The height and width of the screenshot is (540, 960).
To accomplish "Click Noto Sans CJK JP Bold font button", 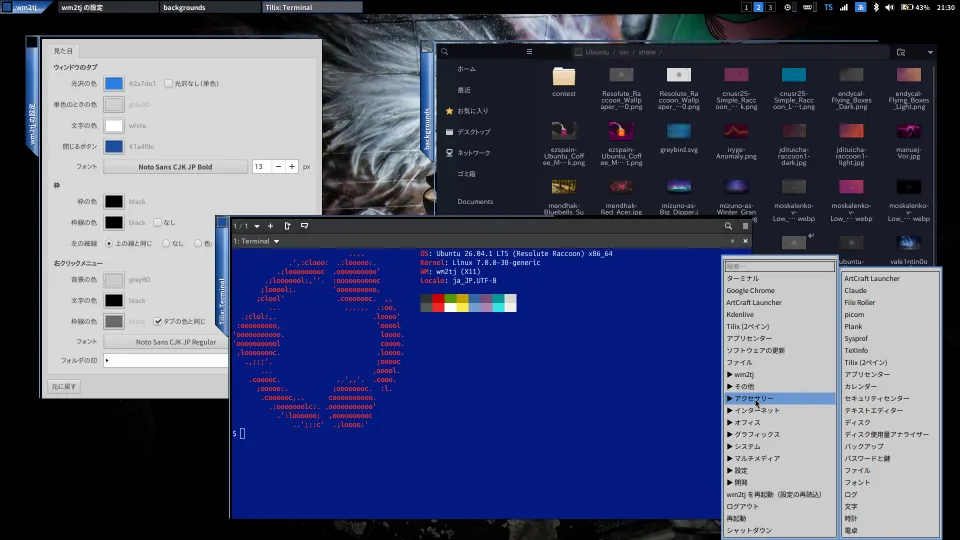I will click(175, 167).
